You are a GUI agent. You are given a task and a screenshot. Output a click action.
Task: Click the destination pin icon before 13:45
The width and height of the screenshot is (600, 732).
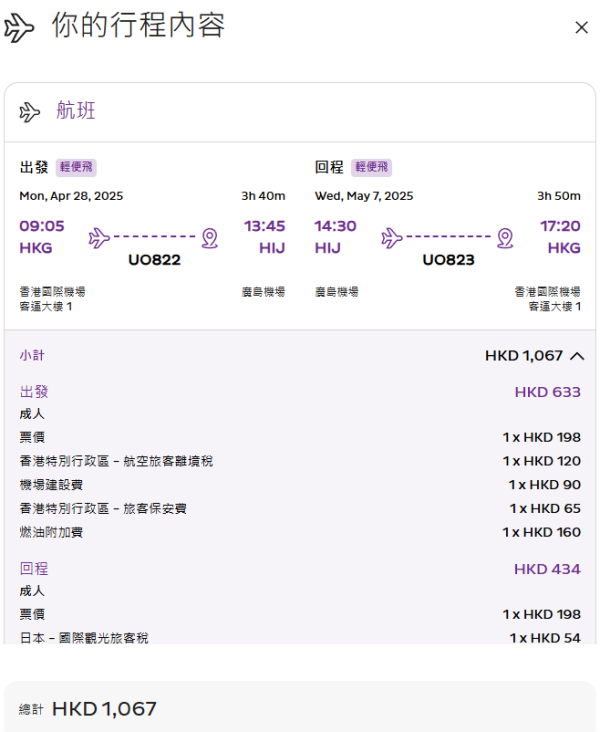(210, 238)
